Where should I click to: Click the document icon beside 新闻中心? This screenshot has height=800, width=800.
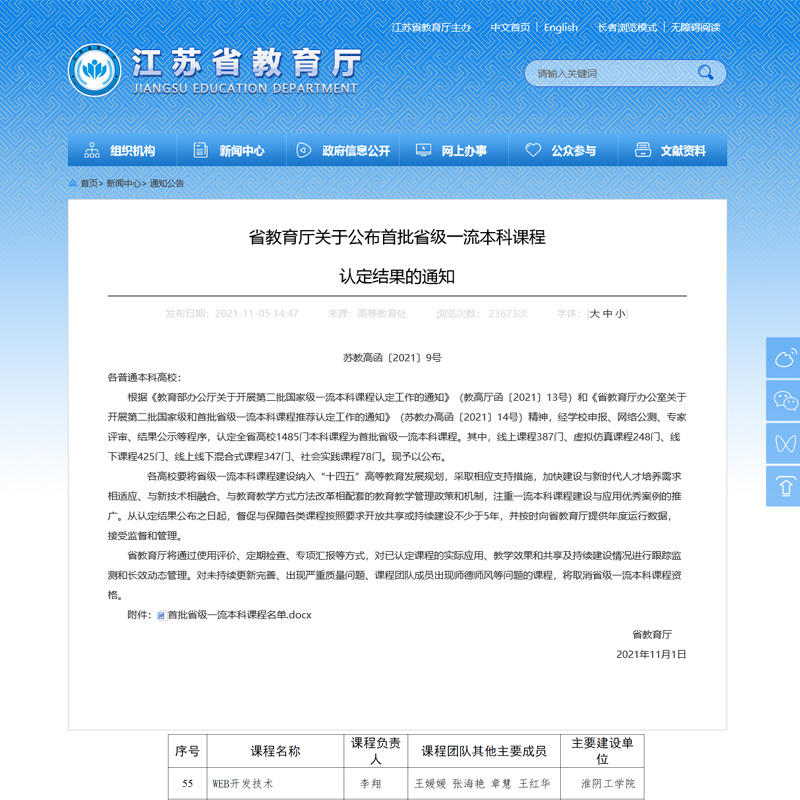point(201,150)
